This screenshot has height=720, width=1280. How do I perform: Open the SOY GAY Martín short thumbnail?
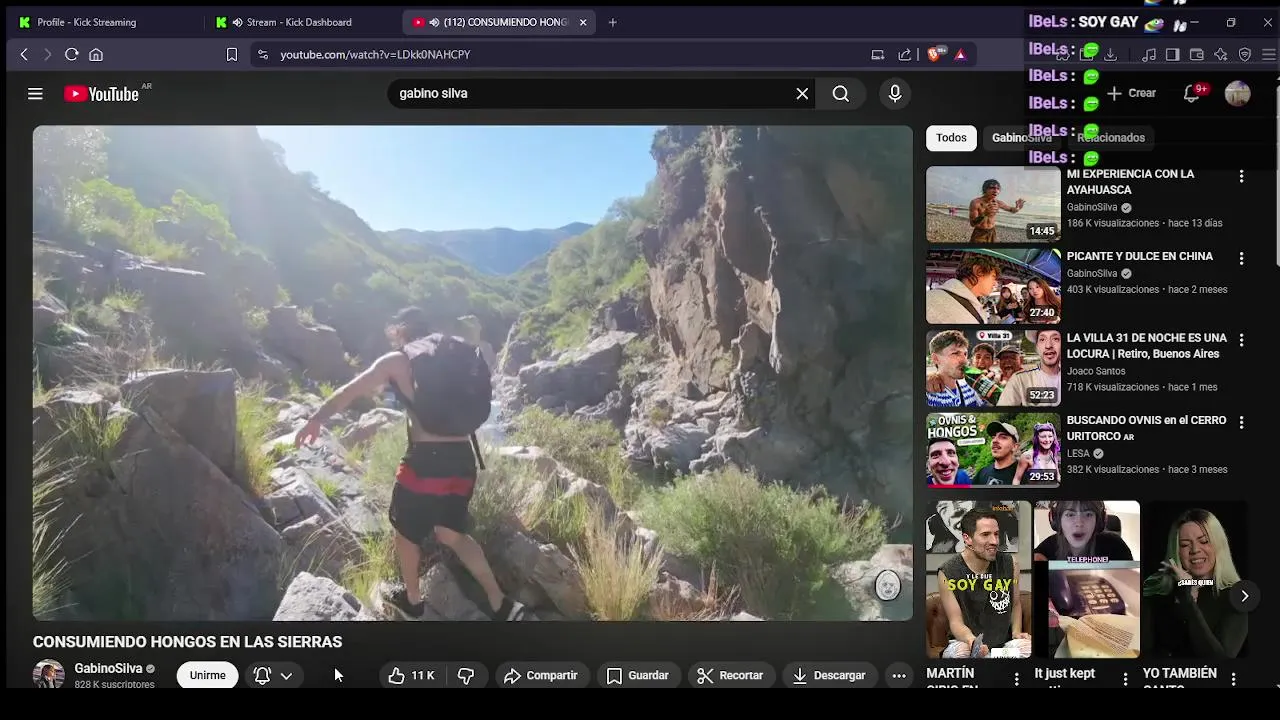[x=978, y=579]
